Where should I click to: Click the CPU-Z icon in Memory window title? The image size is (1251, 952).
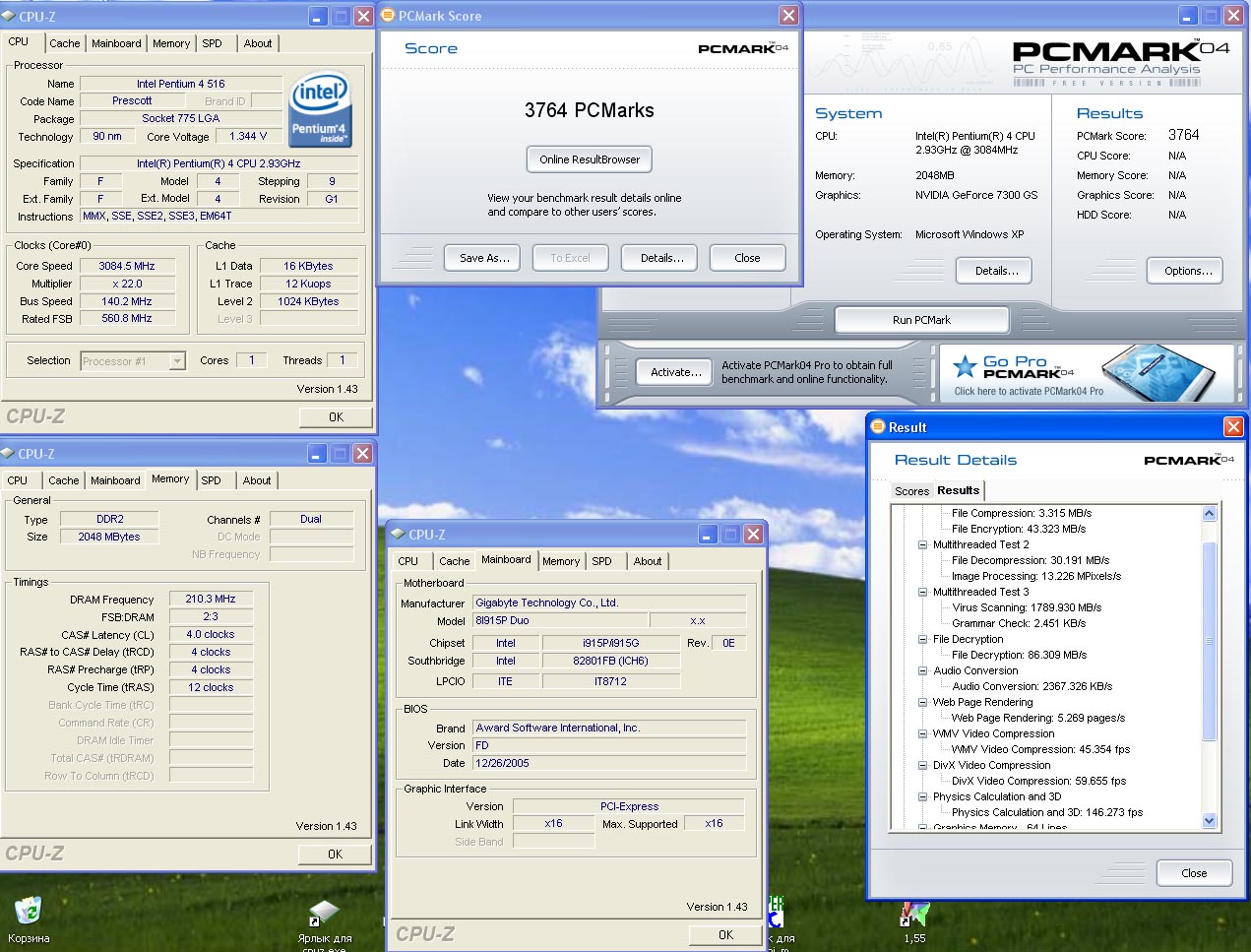click(8, 453)
